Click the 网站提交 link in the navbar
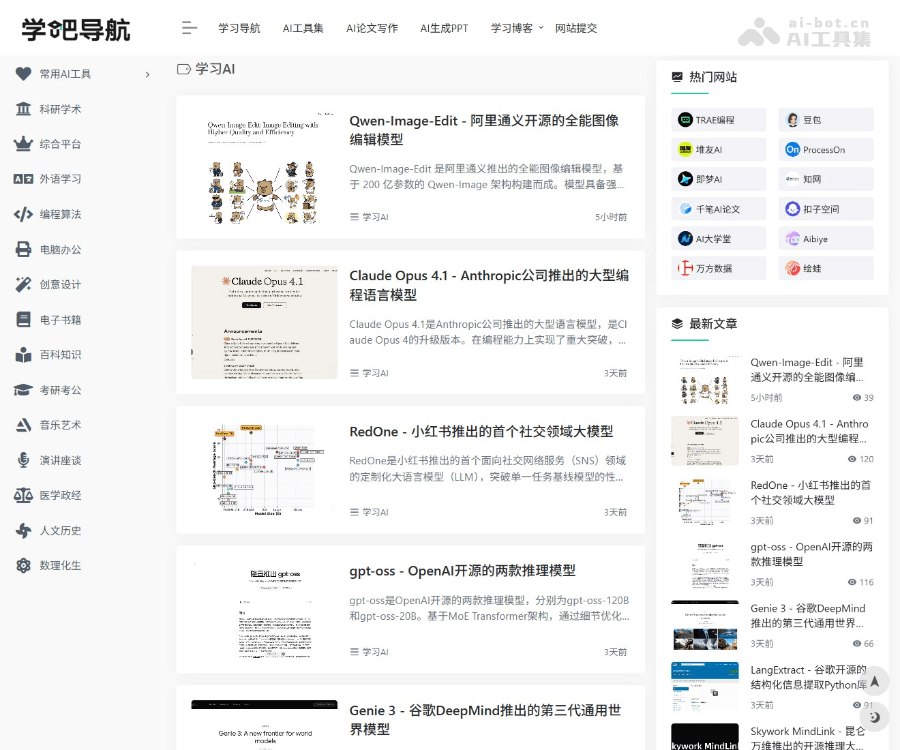The width and height of the screenshot is (900, 750). click(x=572, y=28)
